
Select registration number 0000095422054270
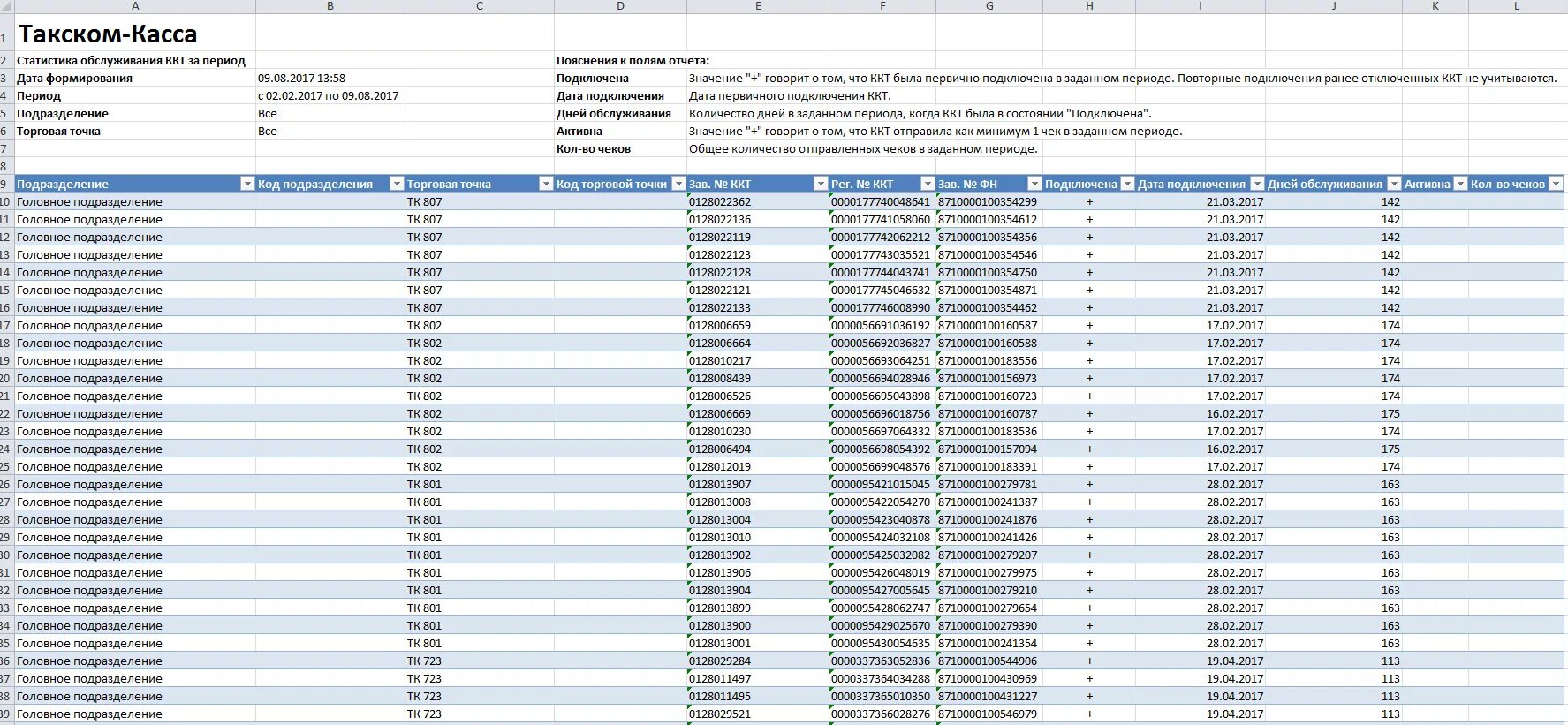coord(882,502)
